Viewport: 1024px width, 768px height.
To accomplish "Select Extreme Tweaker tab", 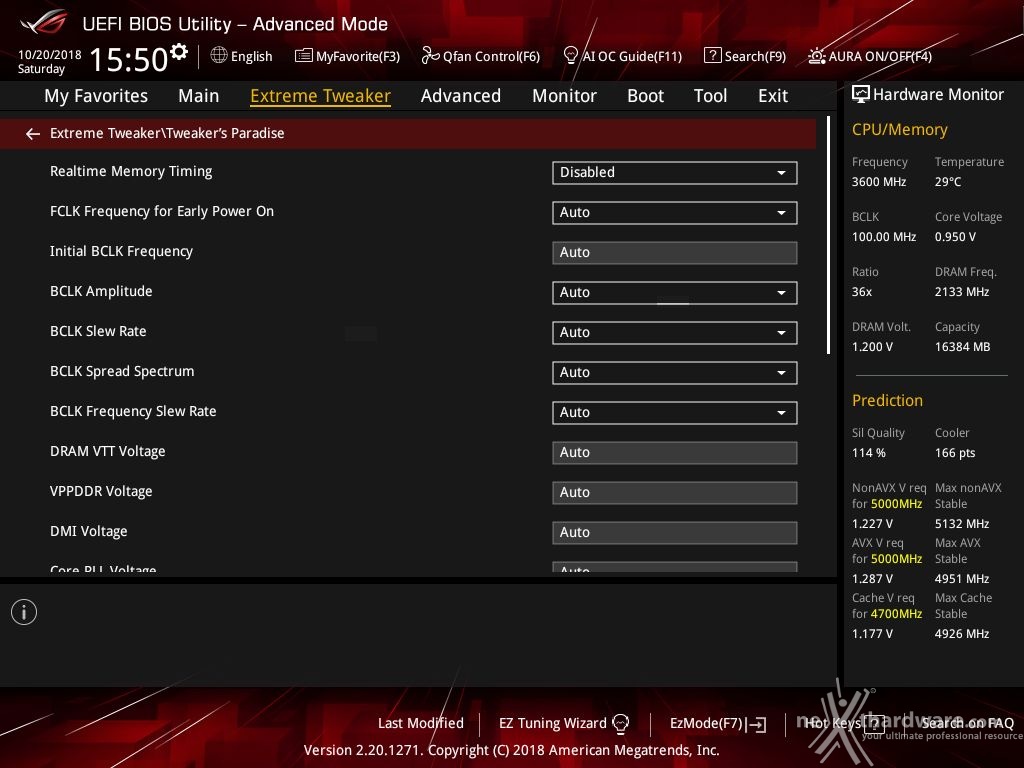I will tap(321, 96).
